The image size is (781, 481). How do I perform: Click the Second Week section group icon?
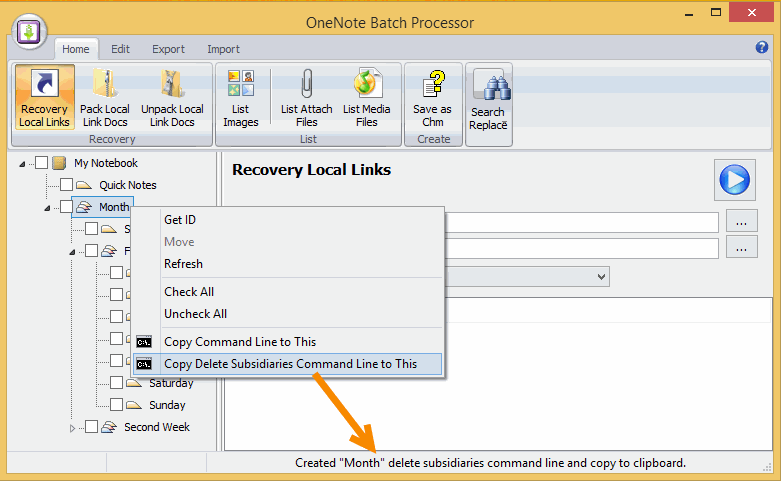point(109,427)
